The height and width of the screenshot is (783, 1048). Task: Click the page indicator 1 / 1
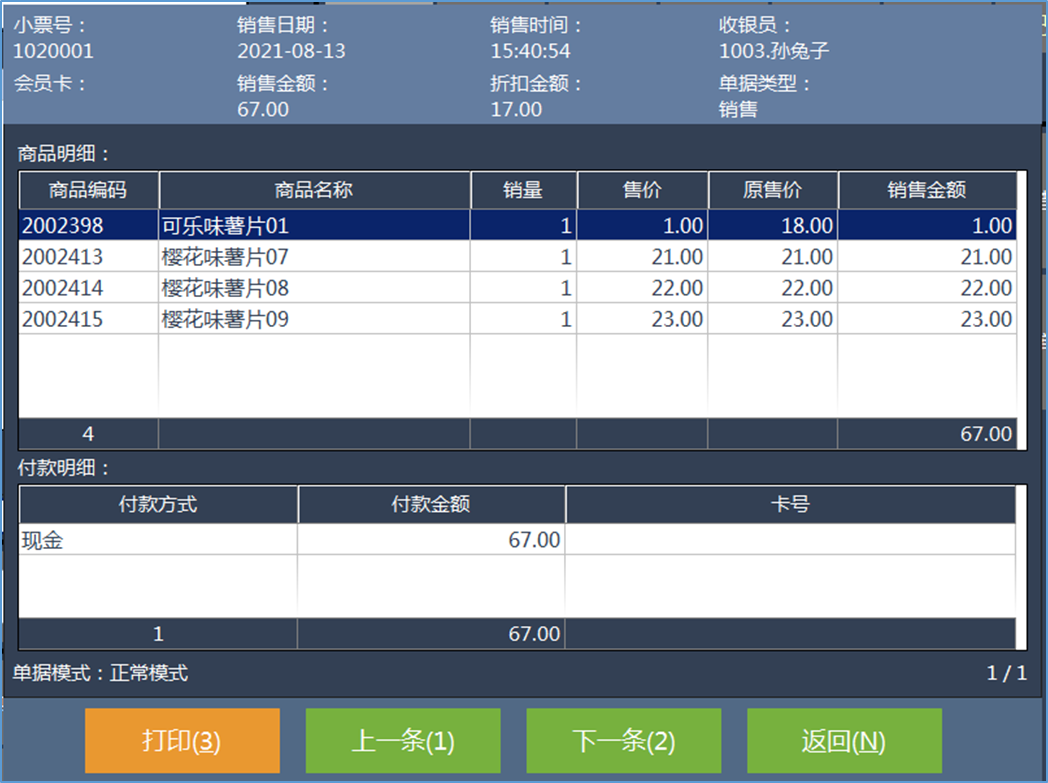[1007, 673]
